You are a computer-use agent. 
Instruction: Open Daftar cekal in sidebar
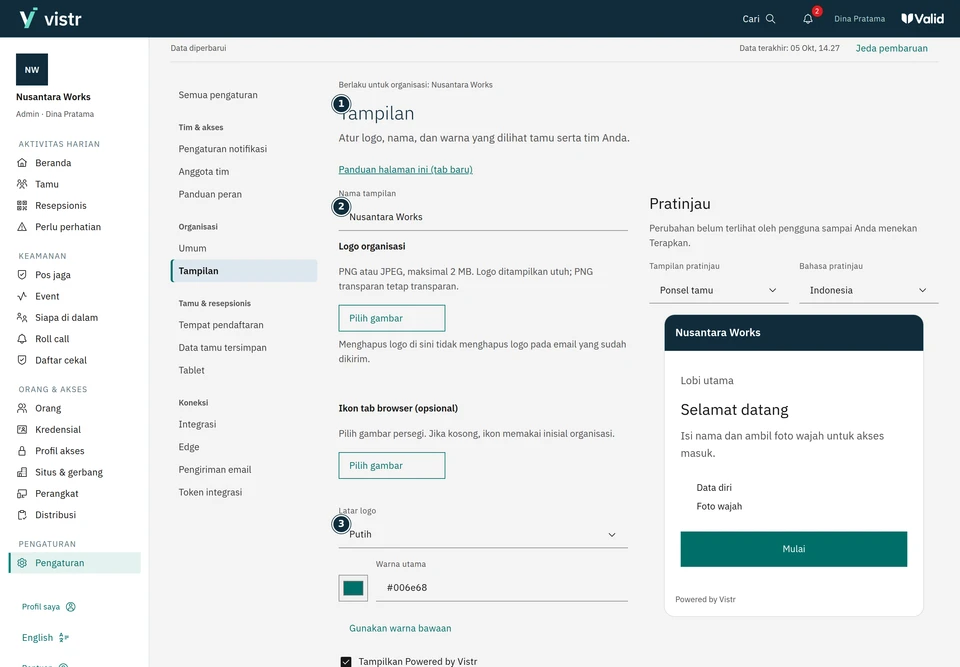[x=61, y=360]
